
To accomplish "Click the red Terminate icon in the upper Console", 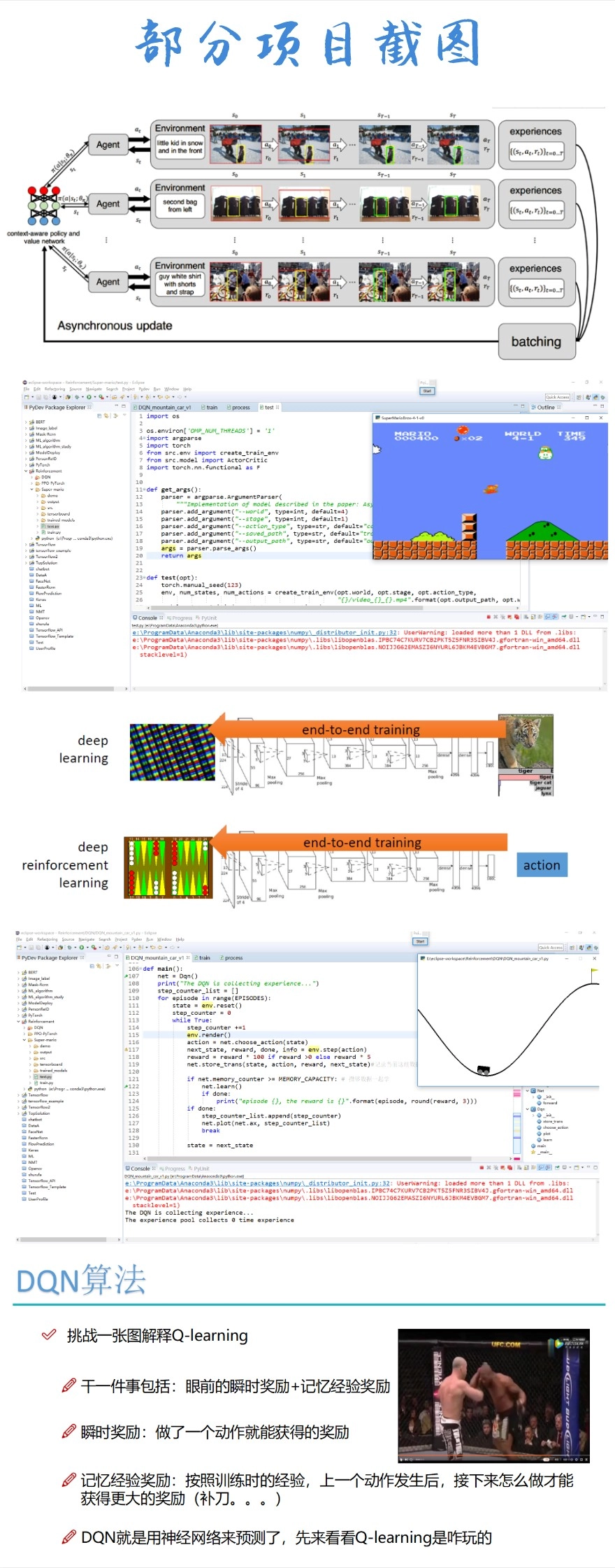I will [x=489, y=617].
